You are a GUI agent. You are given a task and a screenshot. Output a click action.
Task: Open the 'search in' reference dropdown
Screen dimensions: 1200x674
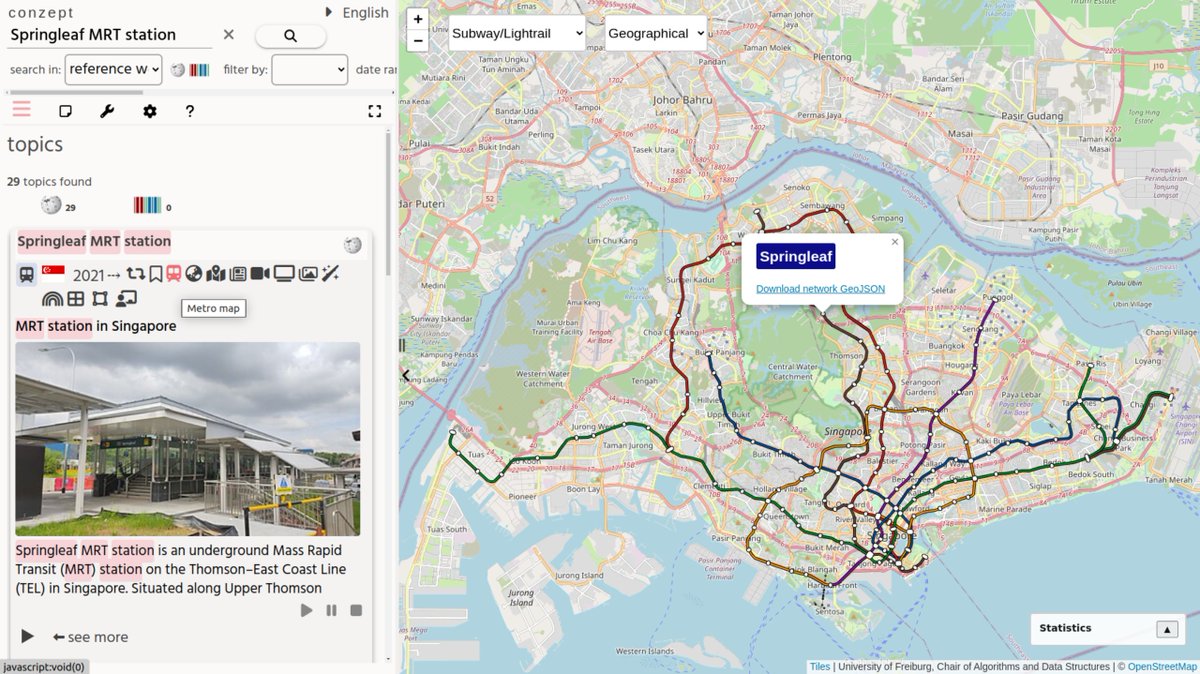(113, 69)
